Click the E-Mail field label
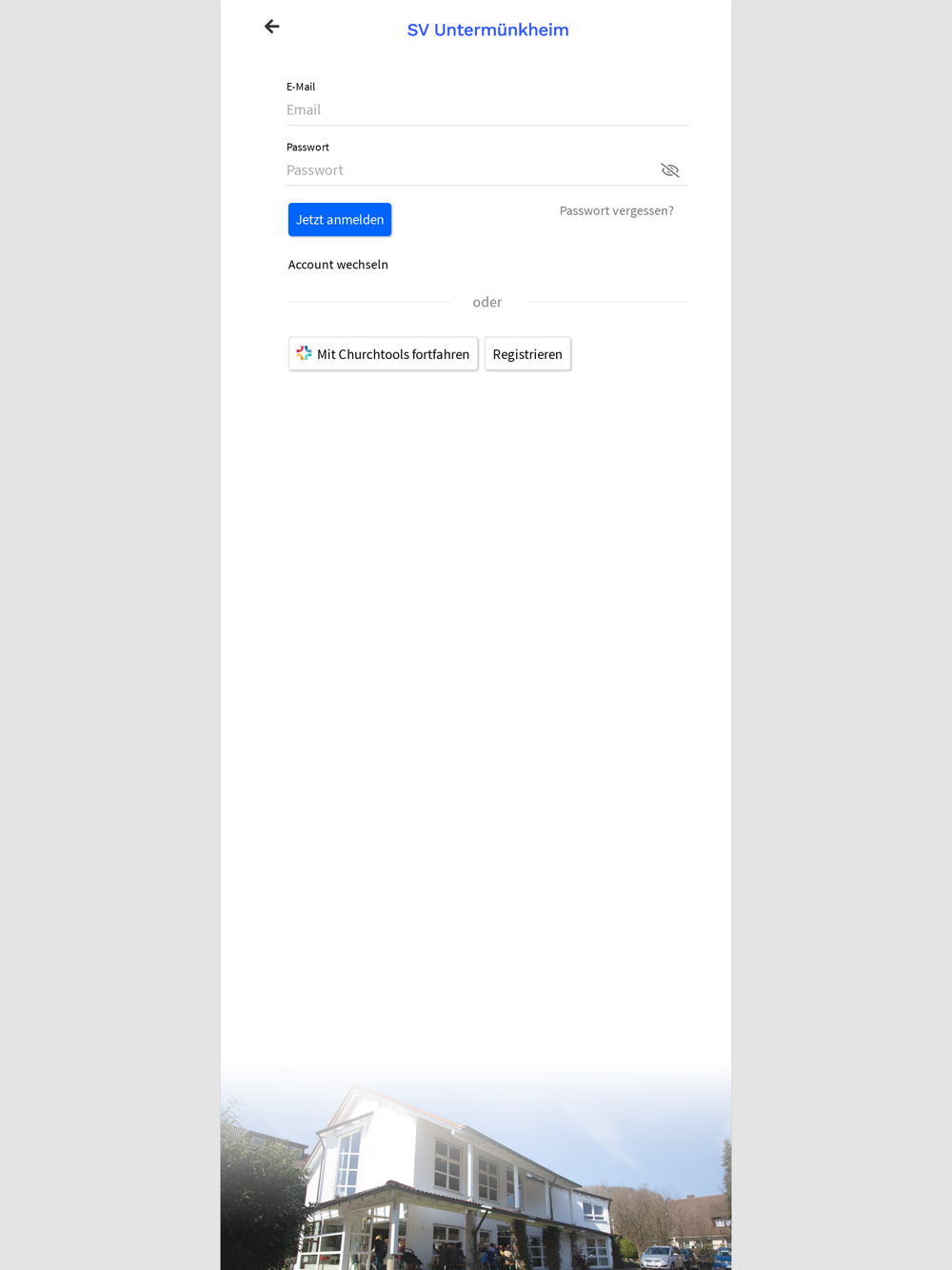952x1270 pixels. 301,87
